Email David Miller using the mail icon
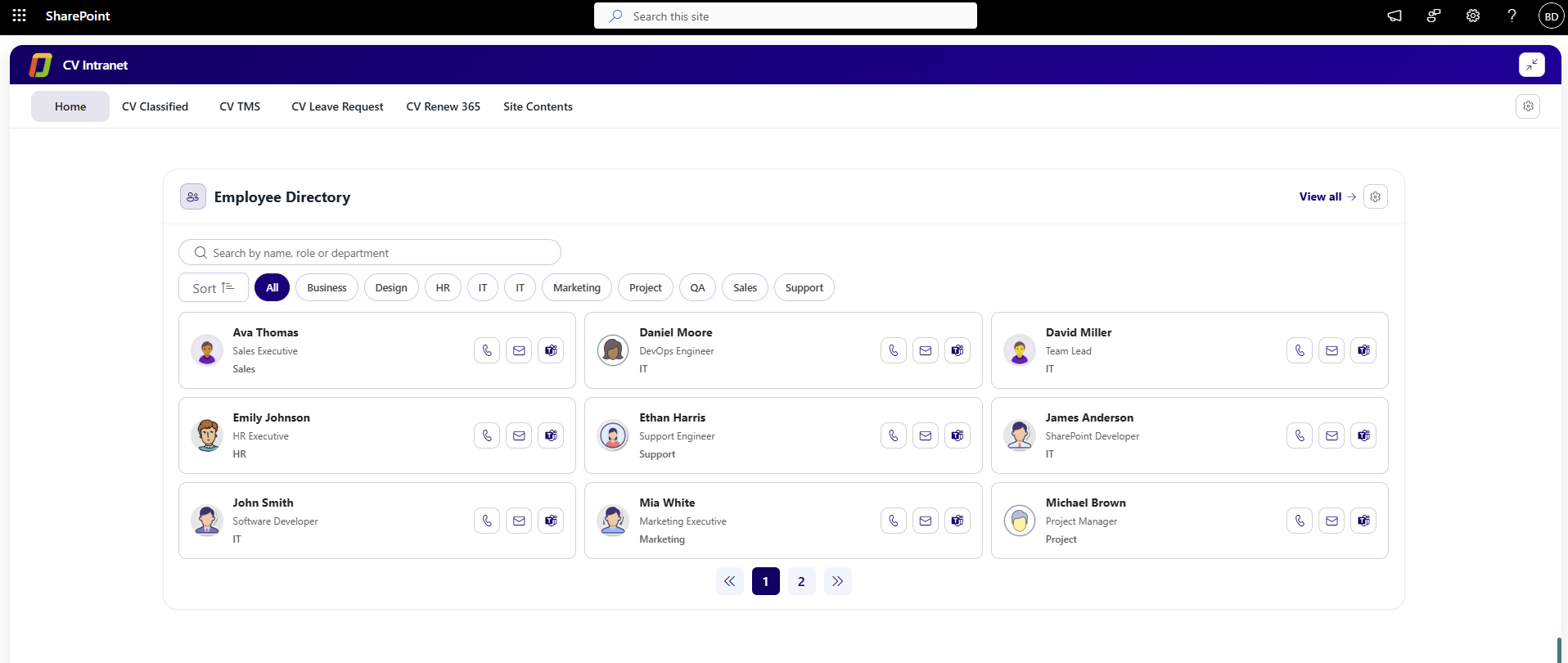Screen dimensions: 1568x663 (1331, 350)
